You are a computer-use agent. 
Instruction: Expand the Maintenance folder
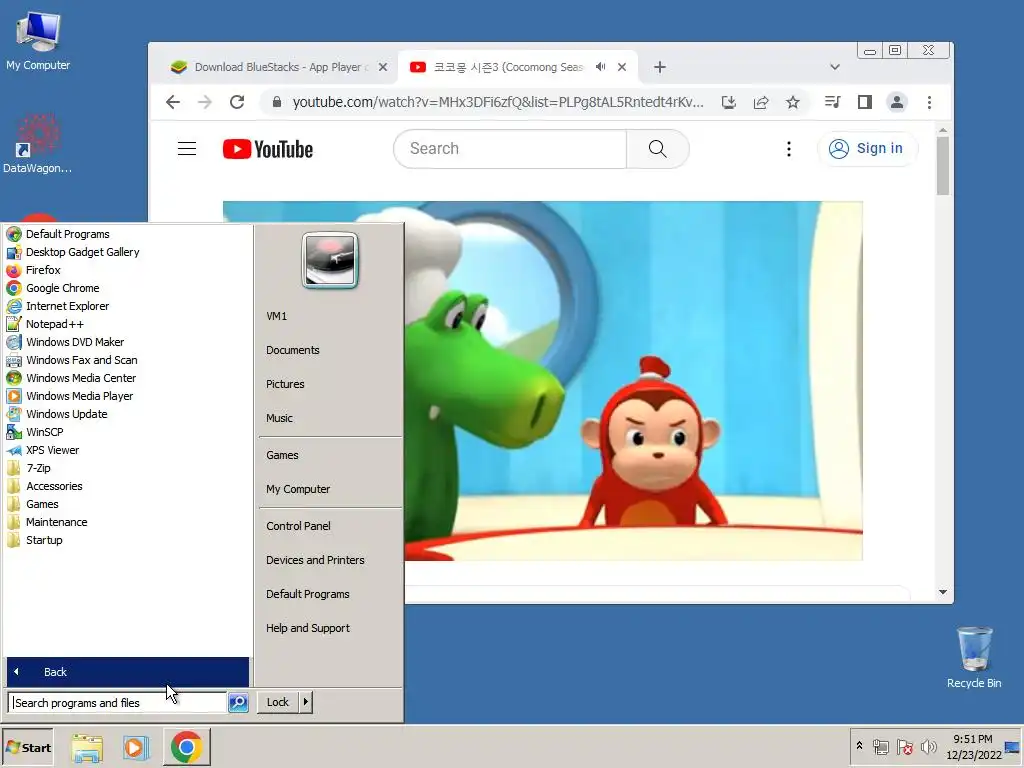pos(57,522)
